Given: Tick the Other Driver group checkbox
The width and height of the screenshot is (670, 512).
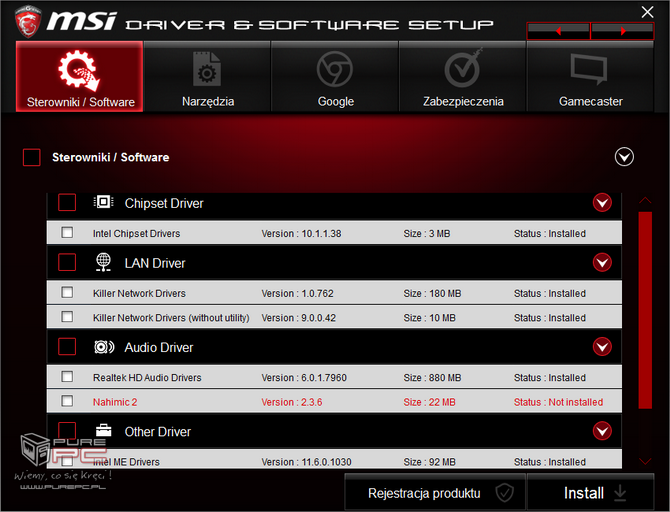Looking at the screenshot, I should click(67, 430).
